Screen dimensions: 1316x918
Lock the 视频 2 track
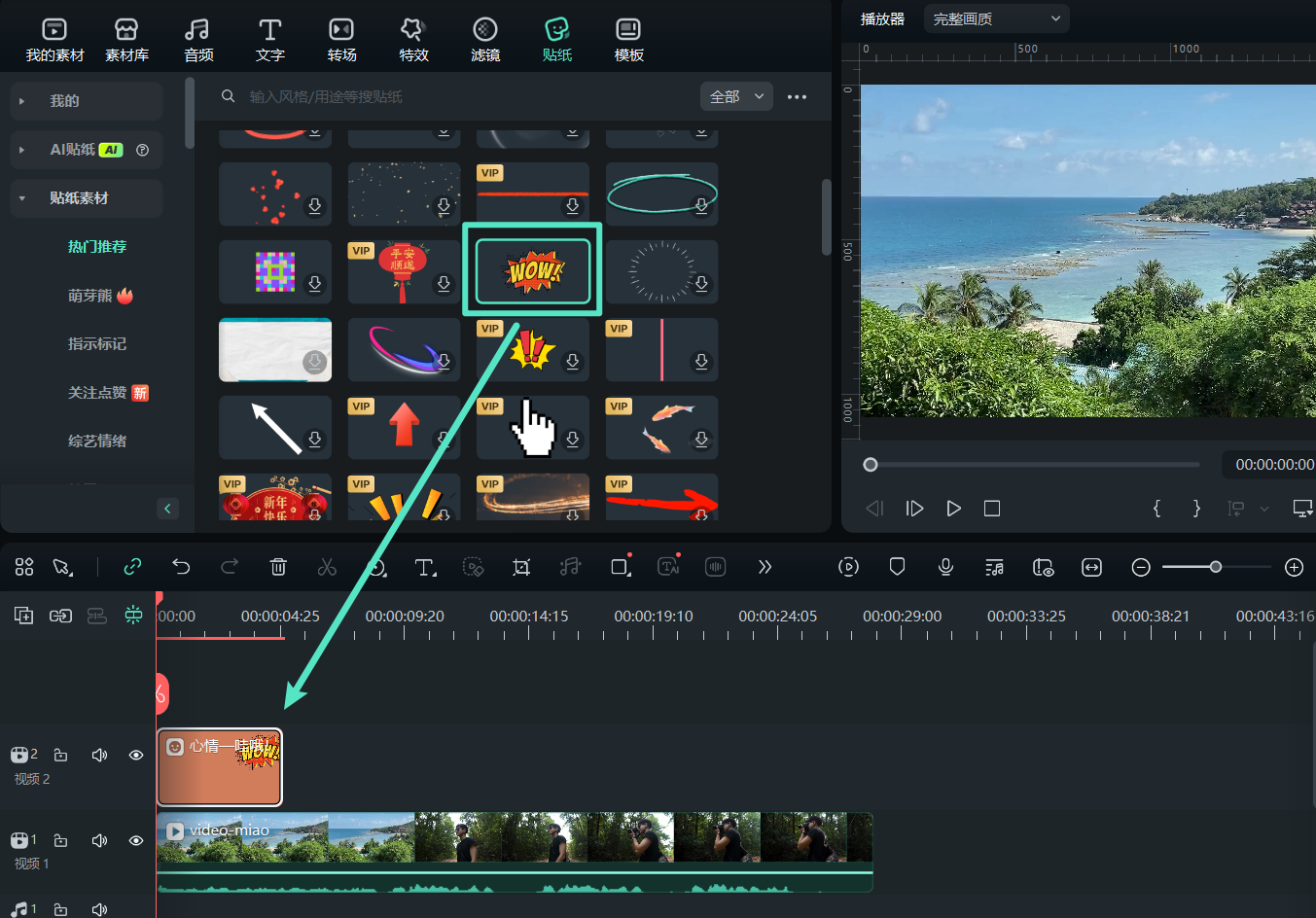pos(60,755)
